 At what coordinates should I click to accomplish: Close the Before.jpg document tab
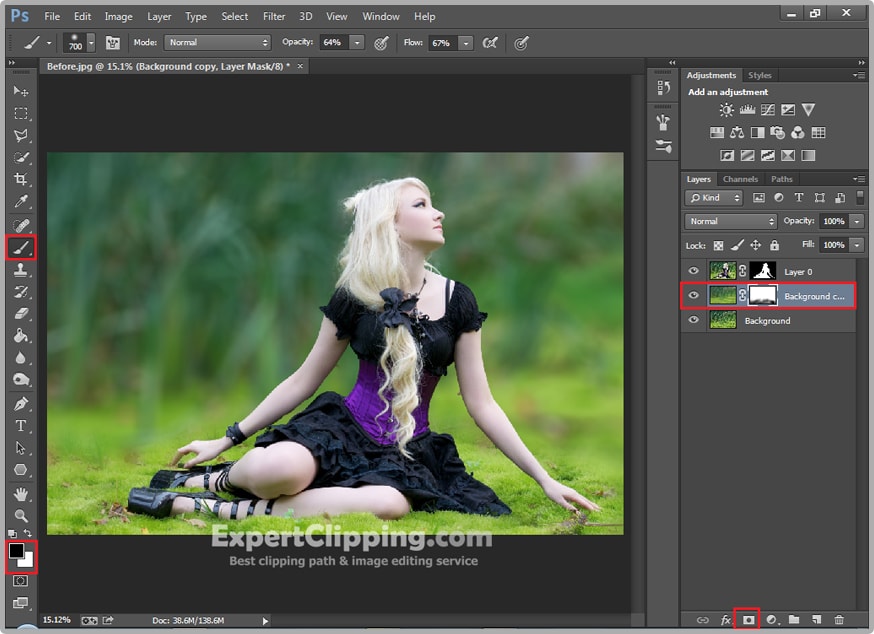pos(300,66)
